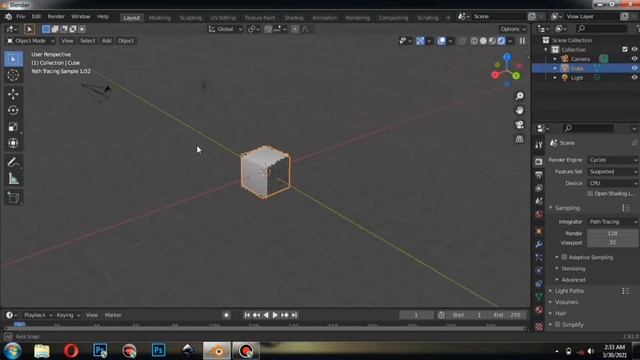Select the Add Cube tool

pos(13,198)
